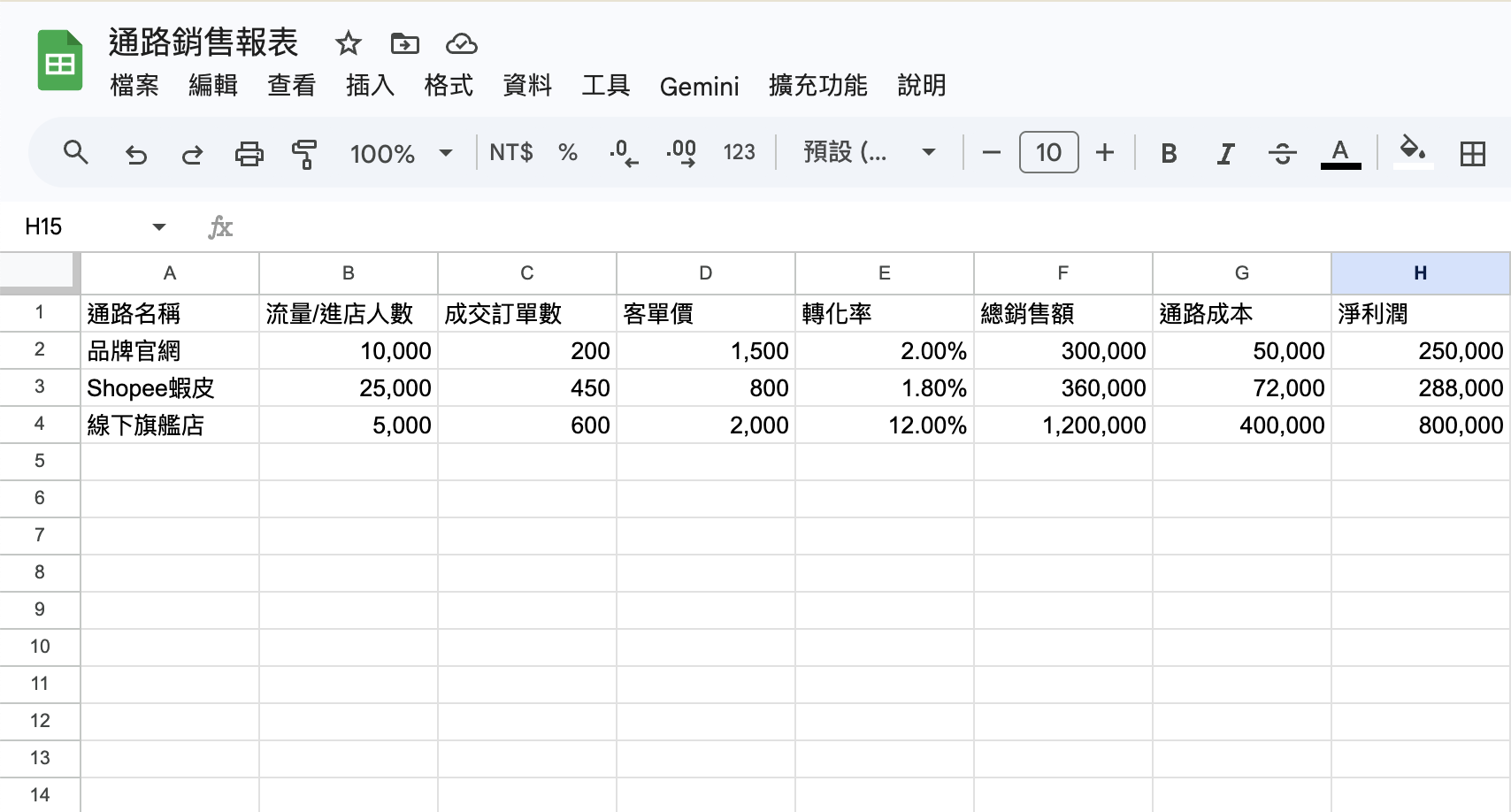Open the zoom level dropdown
Image resolution: width=1511 pixels, height=812 pixels.
[400, 152]
